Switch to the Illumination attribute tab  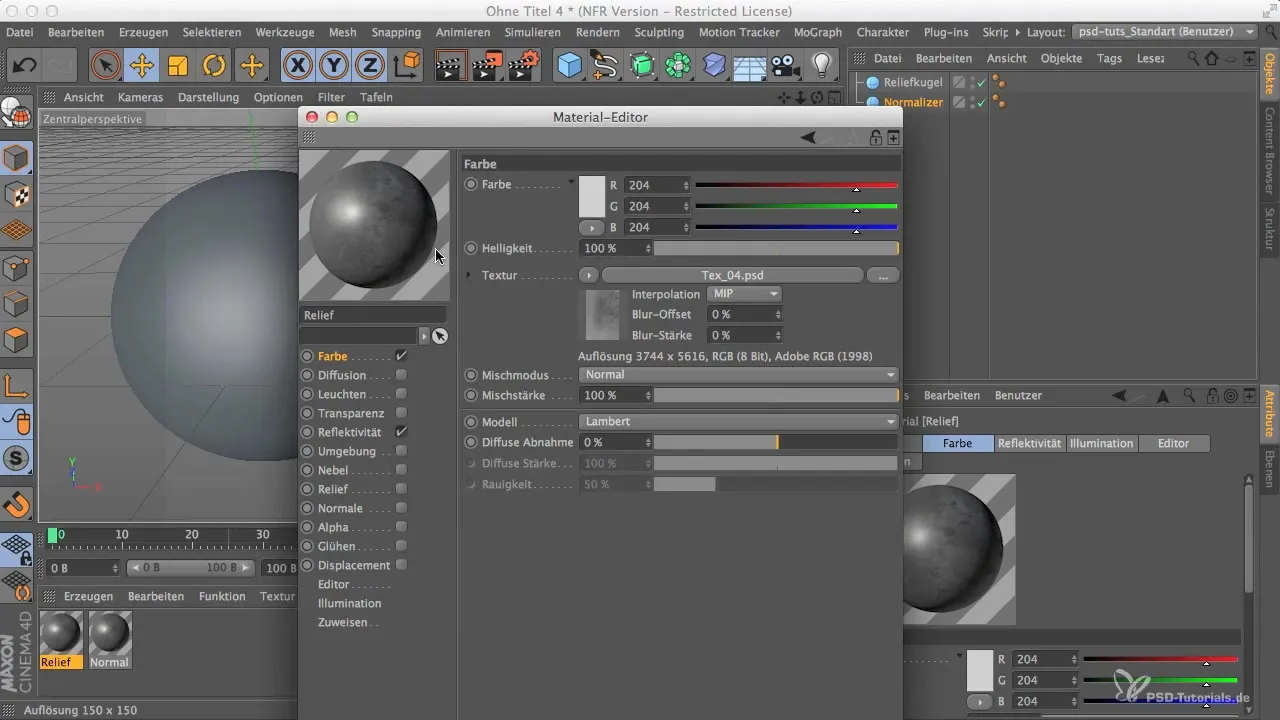(1101, 443)
